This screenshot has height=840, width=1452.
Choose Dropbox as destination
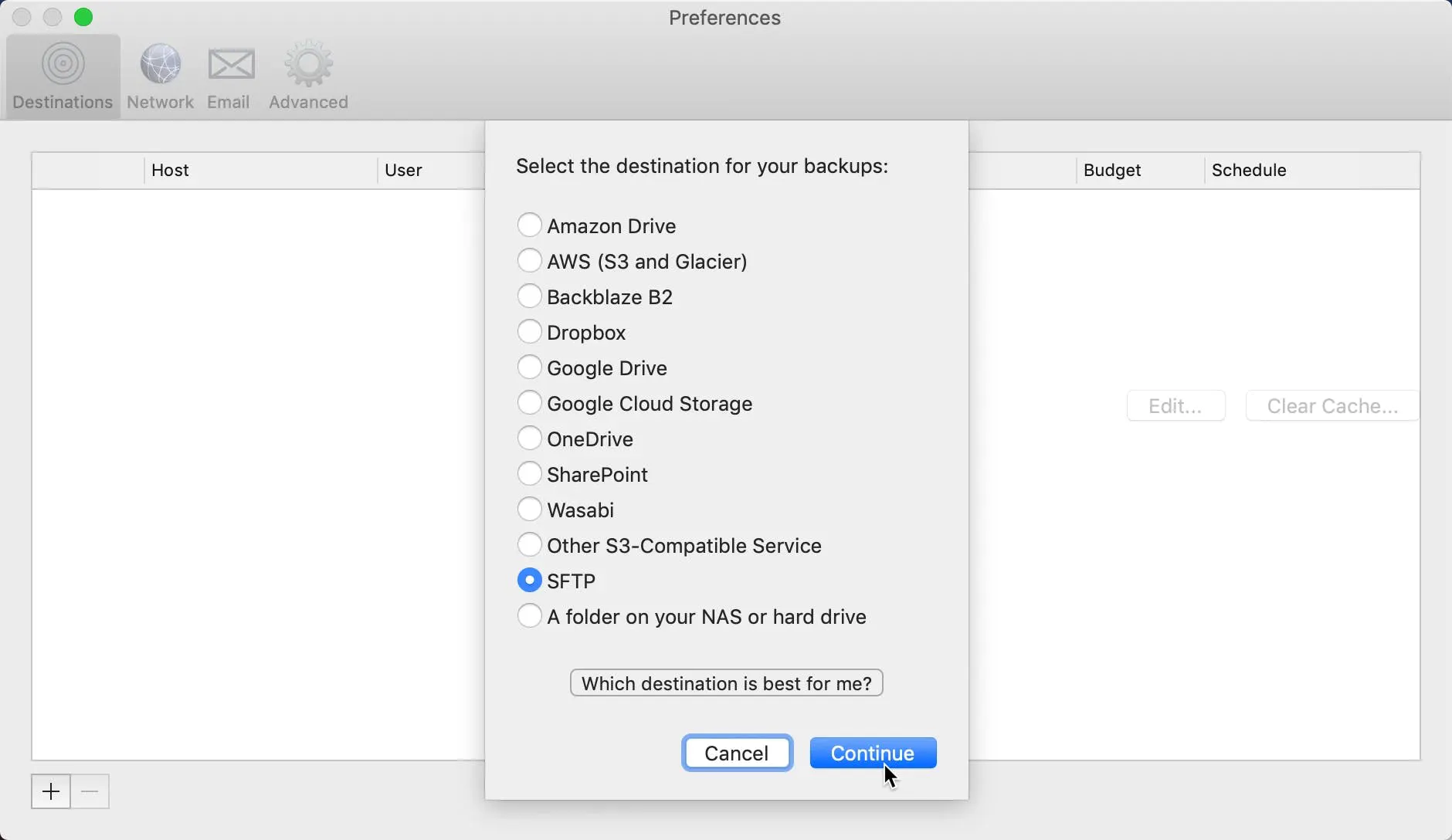click(x=529, y=332)
